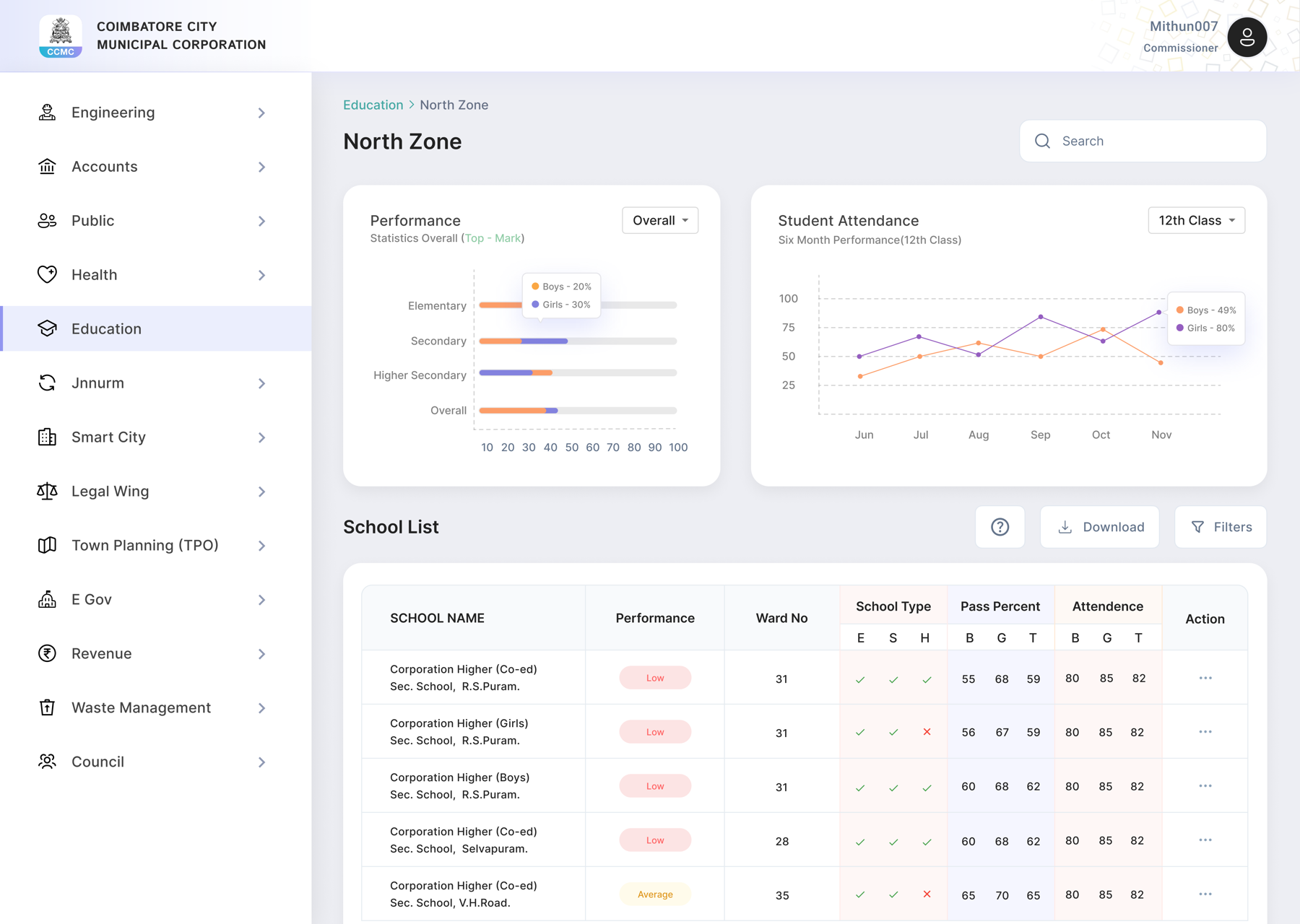Open the Filters button
Screen dimensions: 1300x924
coord(1221,527)
